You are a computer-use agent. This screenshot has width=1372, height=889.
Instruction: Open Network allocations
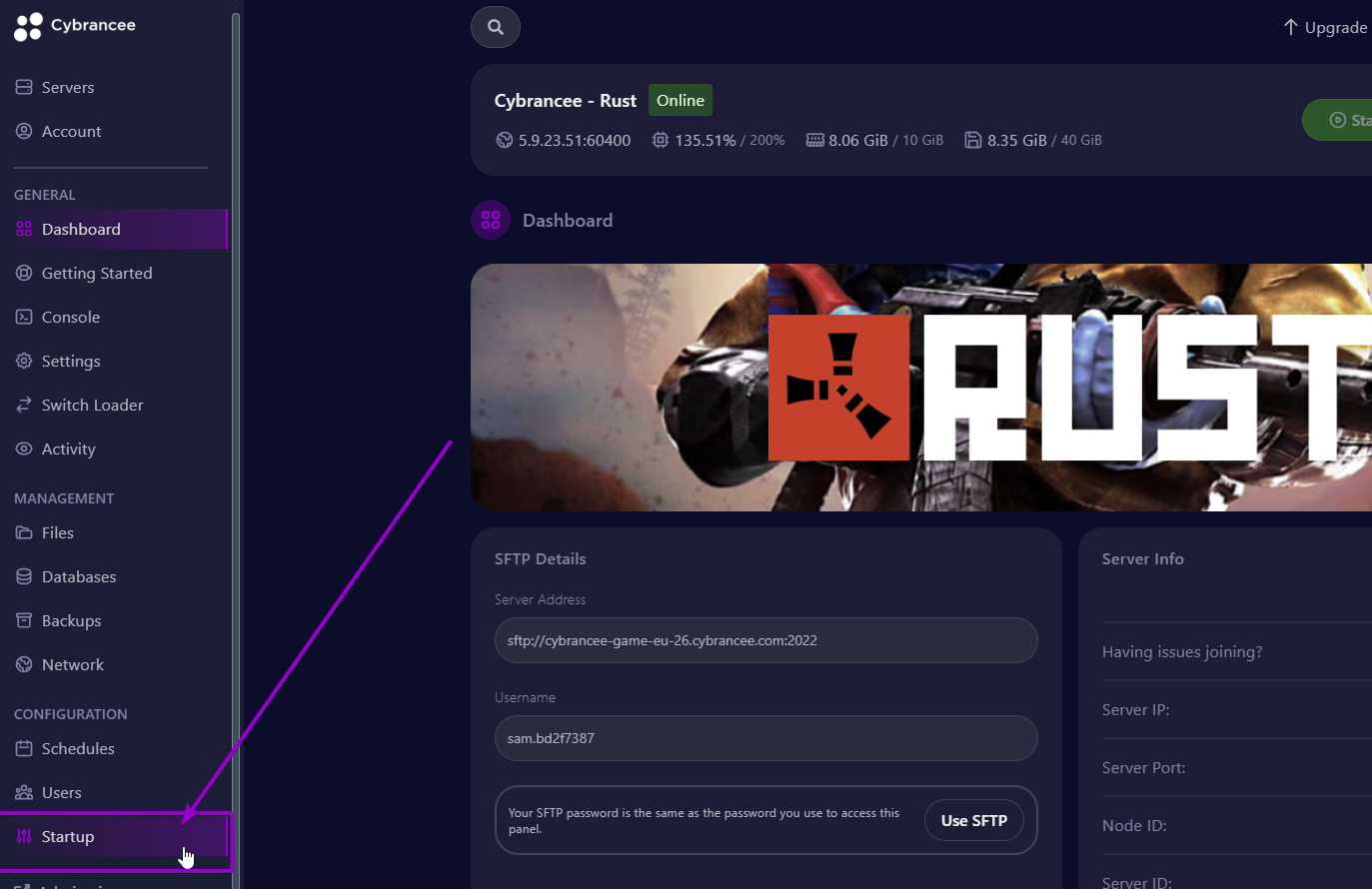click(71, 664)
